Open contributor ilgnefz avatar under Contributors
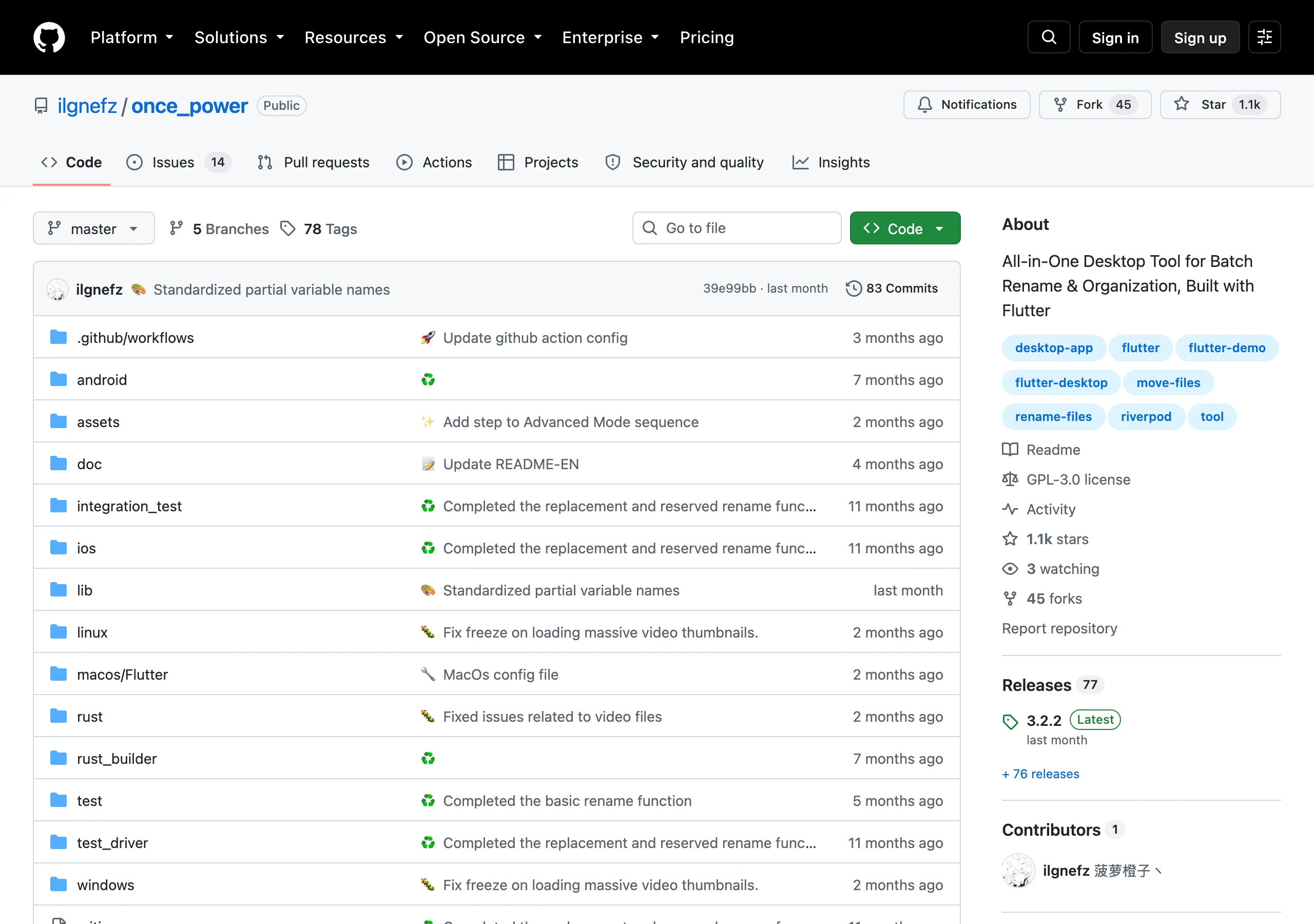Viewport: 1314px width, 924px height. click(1018, 871)
